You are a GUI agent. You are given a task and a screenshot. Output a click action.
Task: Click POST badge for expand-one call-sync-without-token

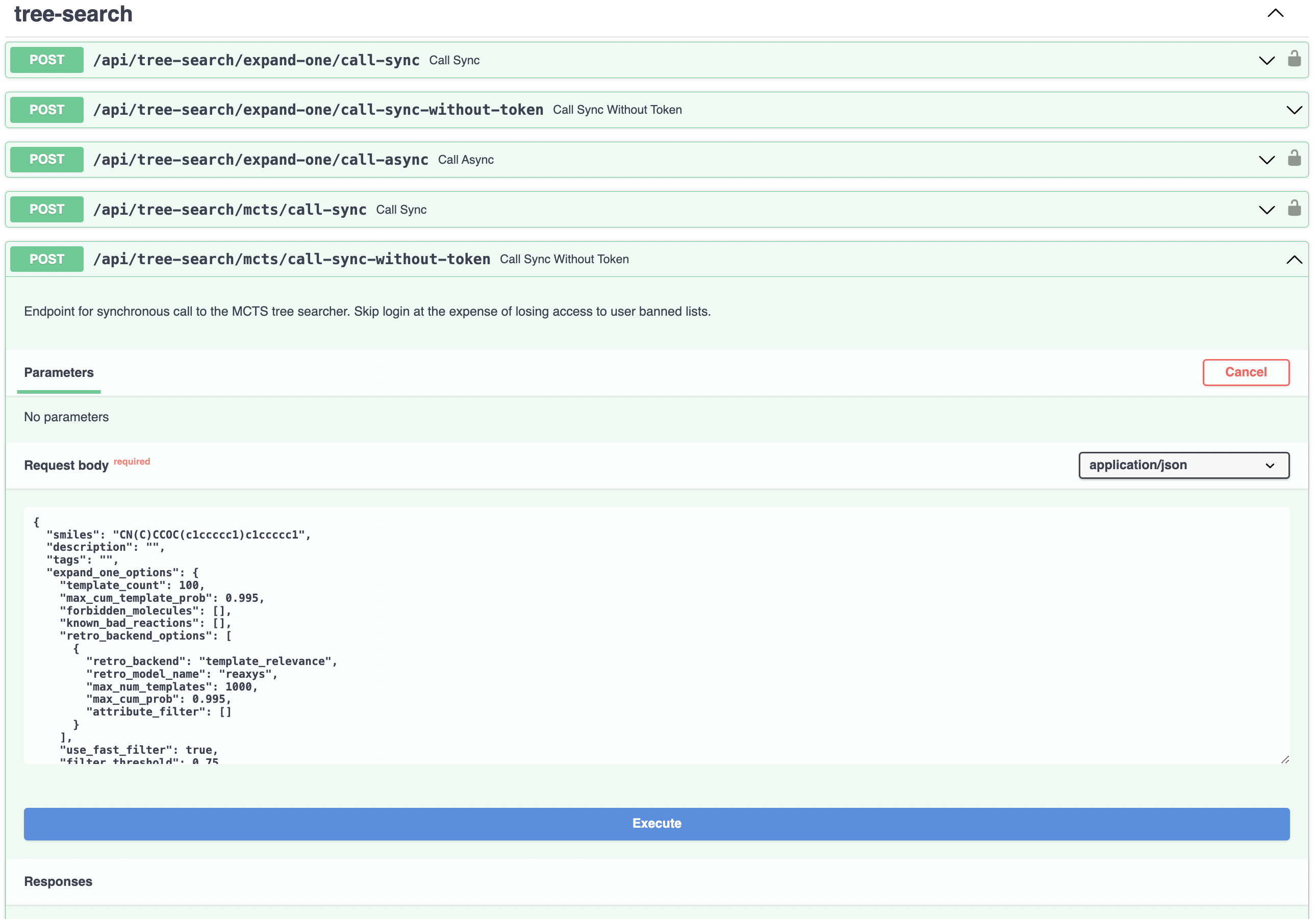coord(47,110)
